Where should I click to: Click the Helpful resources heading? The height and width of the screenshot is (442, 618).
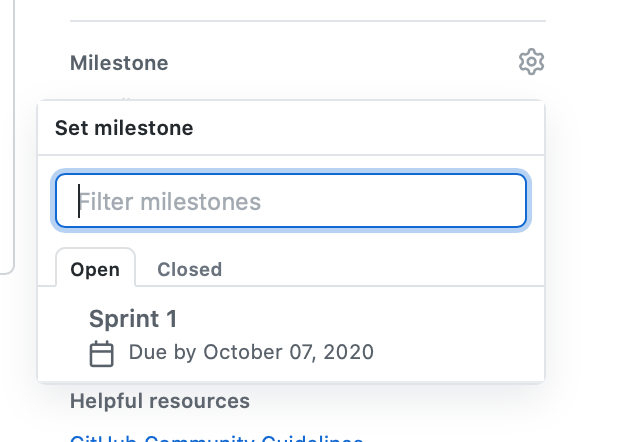pyautogui.click(x=160, y=401)
